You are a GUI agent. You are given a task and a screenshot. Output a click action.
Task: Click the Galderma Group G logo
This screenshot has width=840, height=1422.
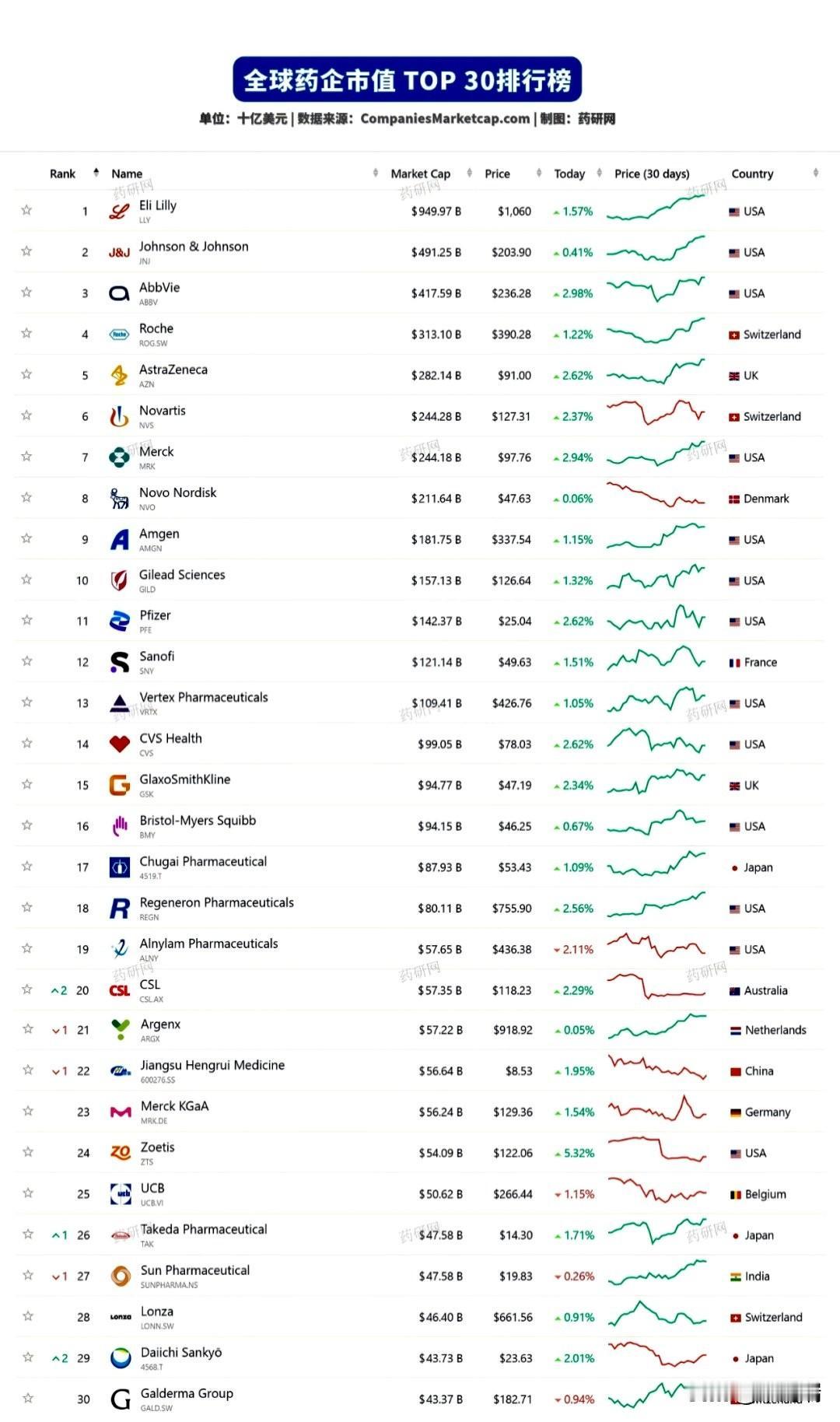pos(121,1399)
